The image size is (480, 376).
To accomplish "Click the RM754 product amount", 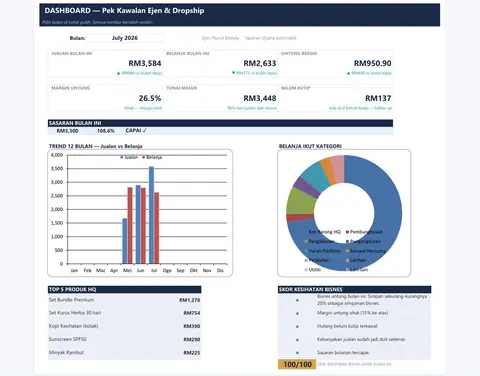I will coord(192,313).
